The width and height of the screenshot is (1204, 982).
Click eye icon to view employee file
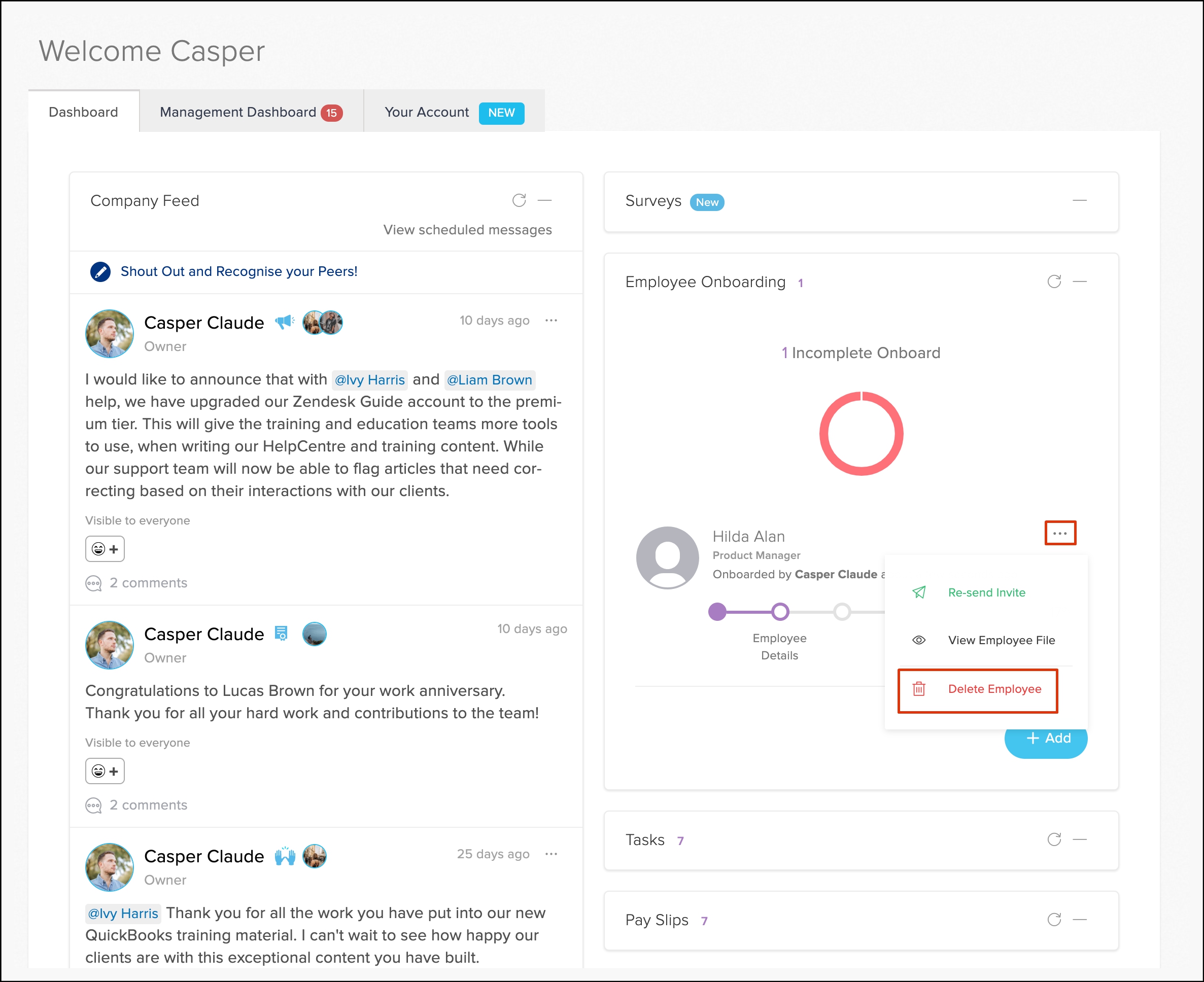919,640
